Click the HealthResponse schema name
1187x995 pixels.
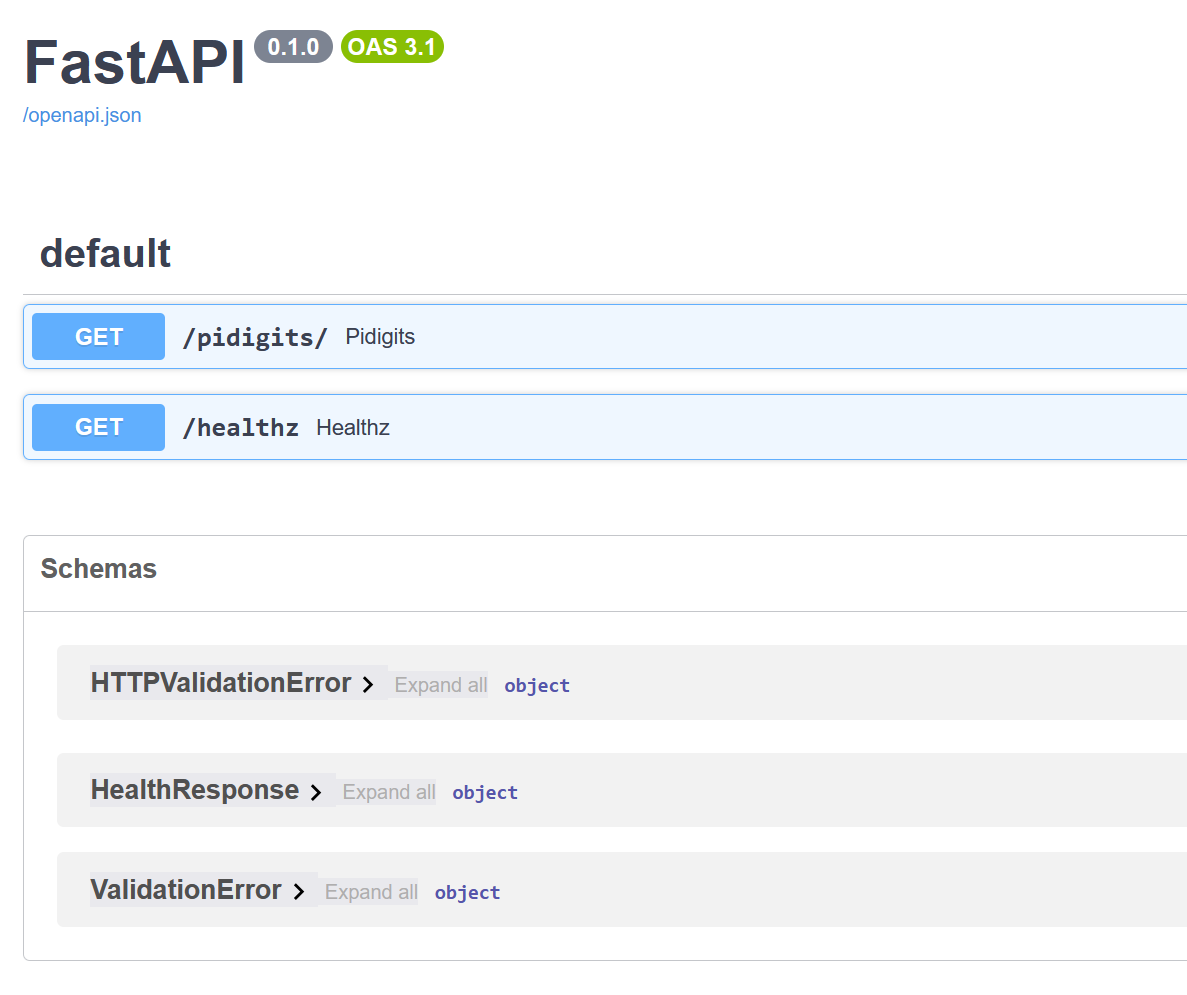pyautogui.click(x=195, y=790)
